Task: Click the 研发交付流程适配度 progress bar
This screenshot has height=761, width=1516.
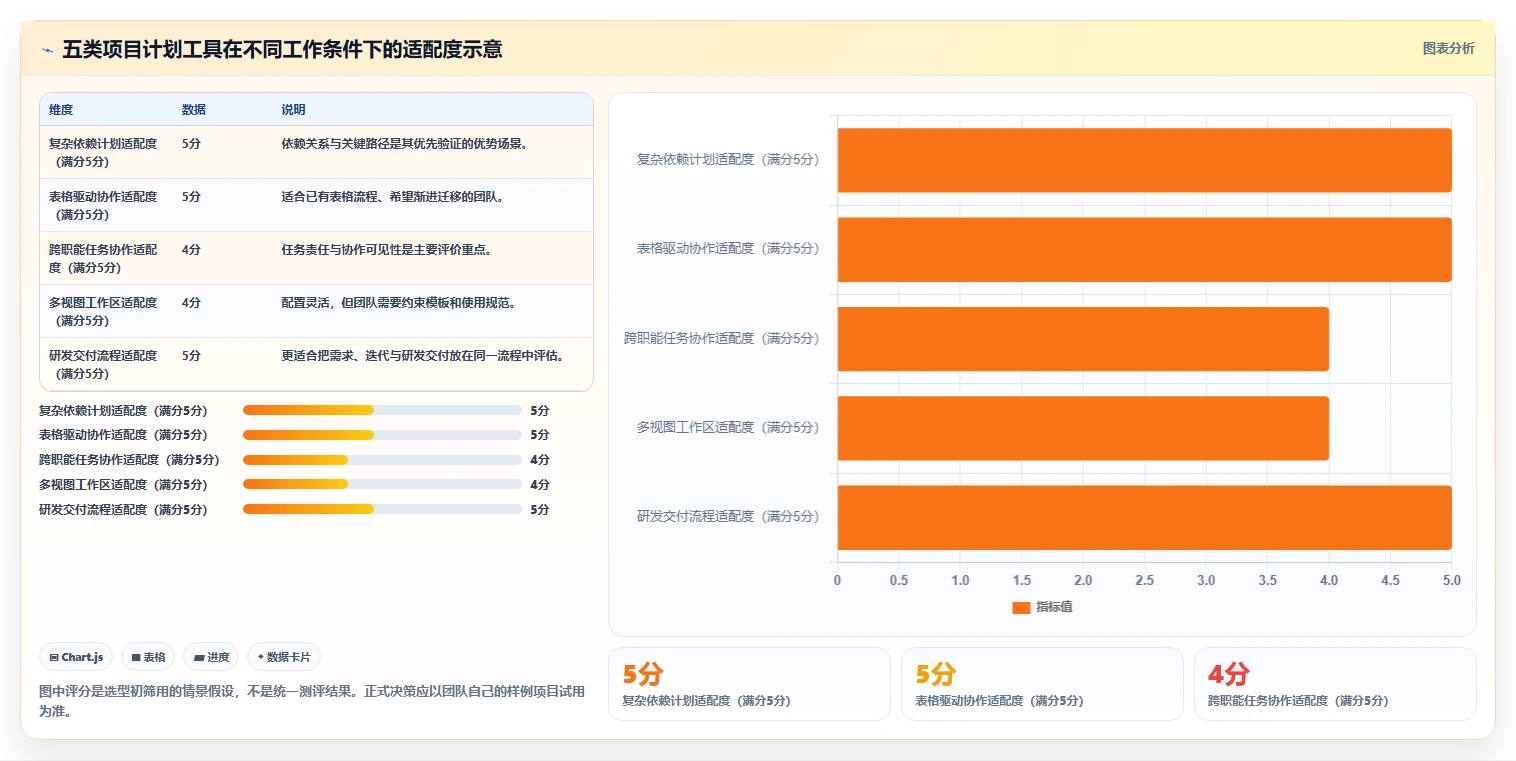Action: pos(382,510)
